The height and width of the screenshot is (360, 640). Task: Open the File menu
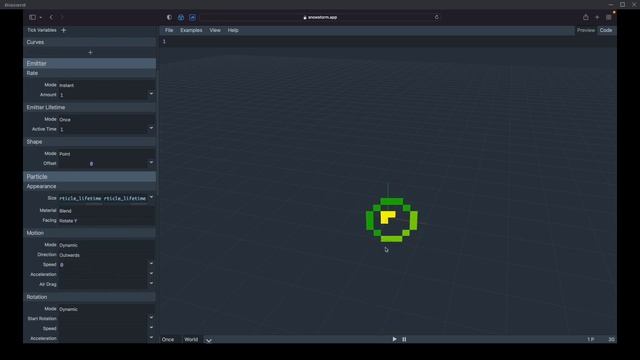point(169,30)
